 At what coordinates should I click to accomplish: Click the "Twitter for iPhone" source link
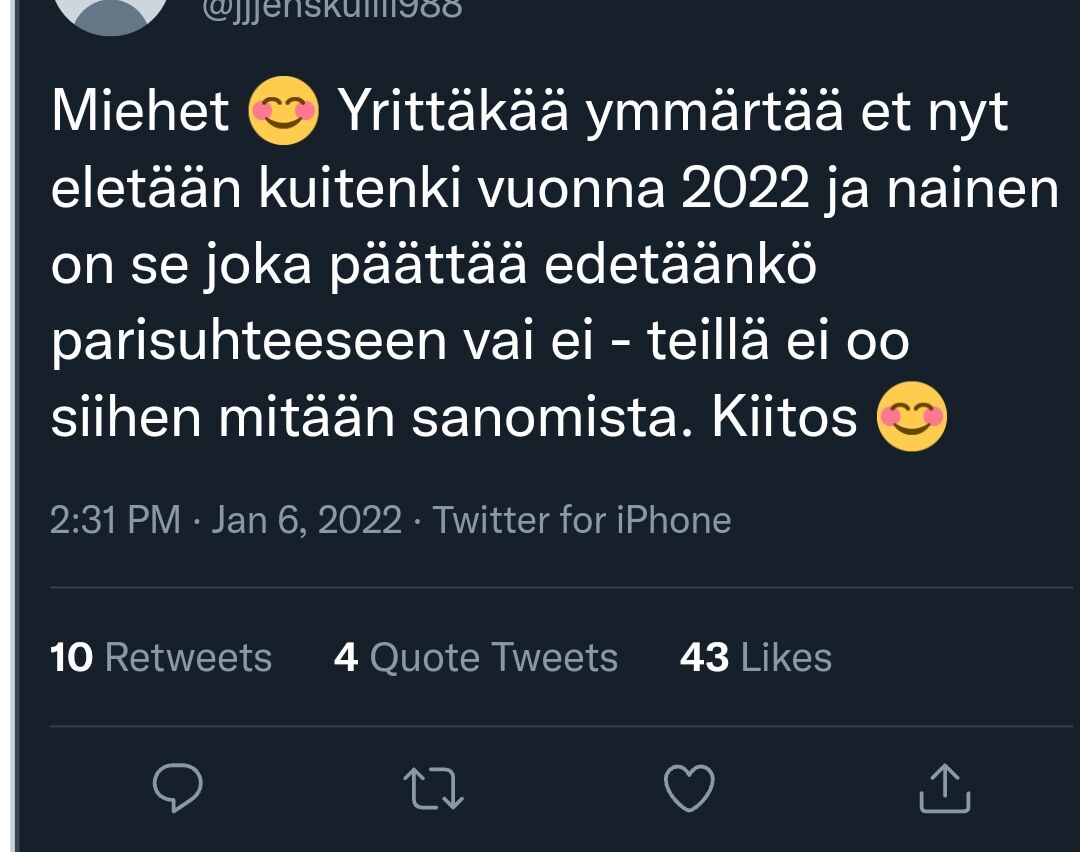pos(581,520)
